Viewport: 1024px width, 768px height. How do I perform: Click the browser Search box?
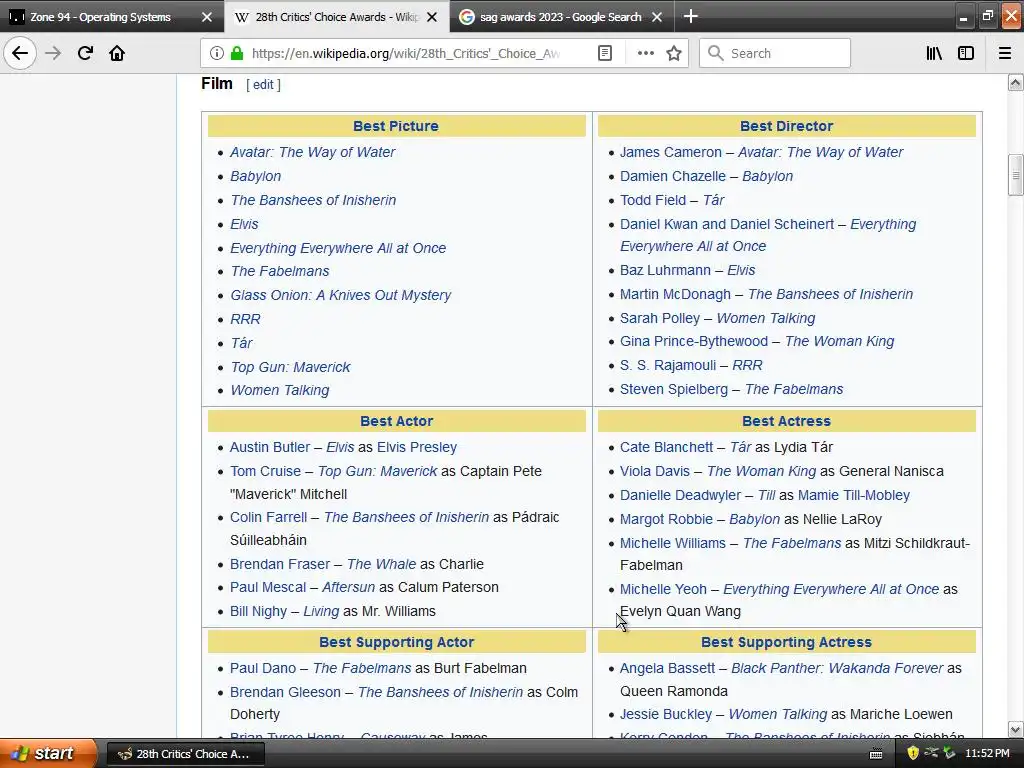tap(775, 53)
